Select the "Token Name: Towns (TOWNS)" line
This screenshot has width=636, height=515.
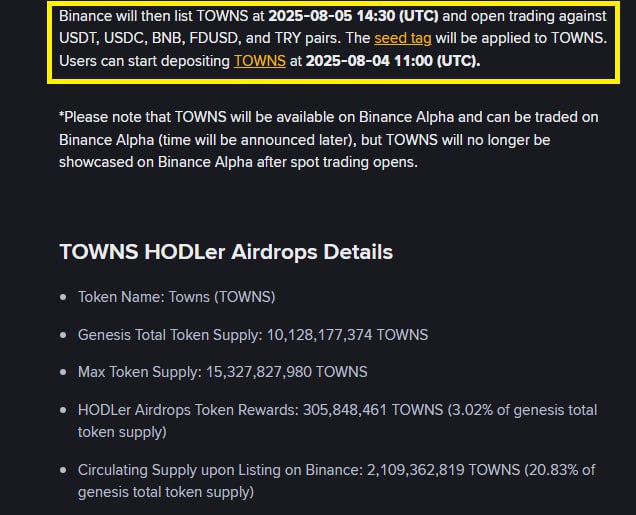point(177,297)
